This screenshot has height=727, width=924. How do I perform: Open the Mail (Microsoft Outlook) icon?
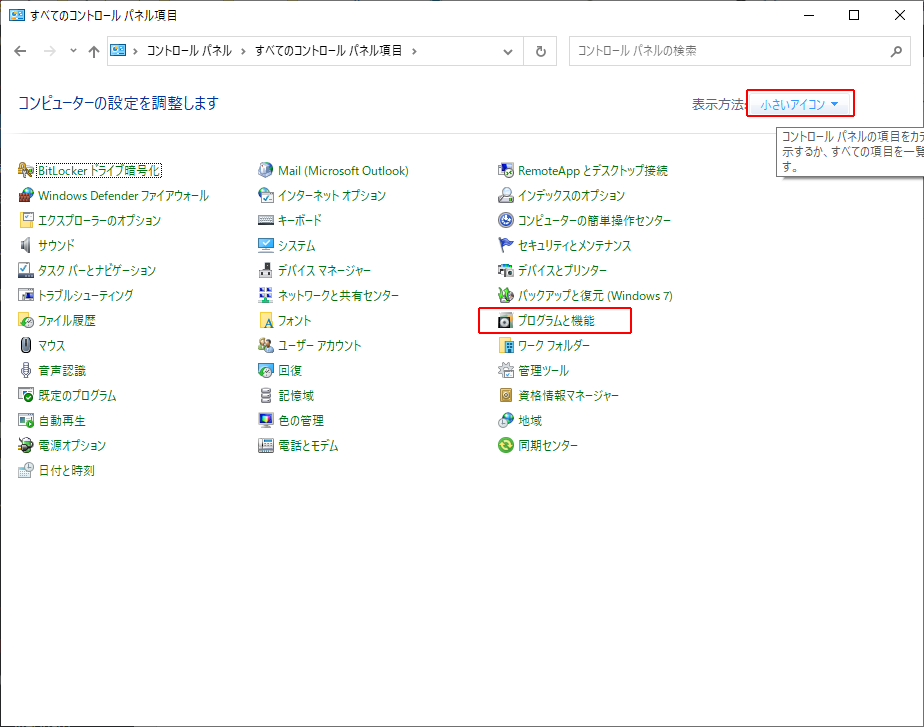coord(266,171)
